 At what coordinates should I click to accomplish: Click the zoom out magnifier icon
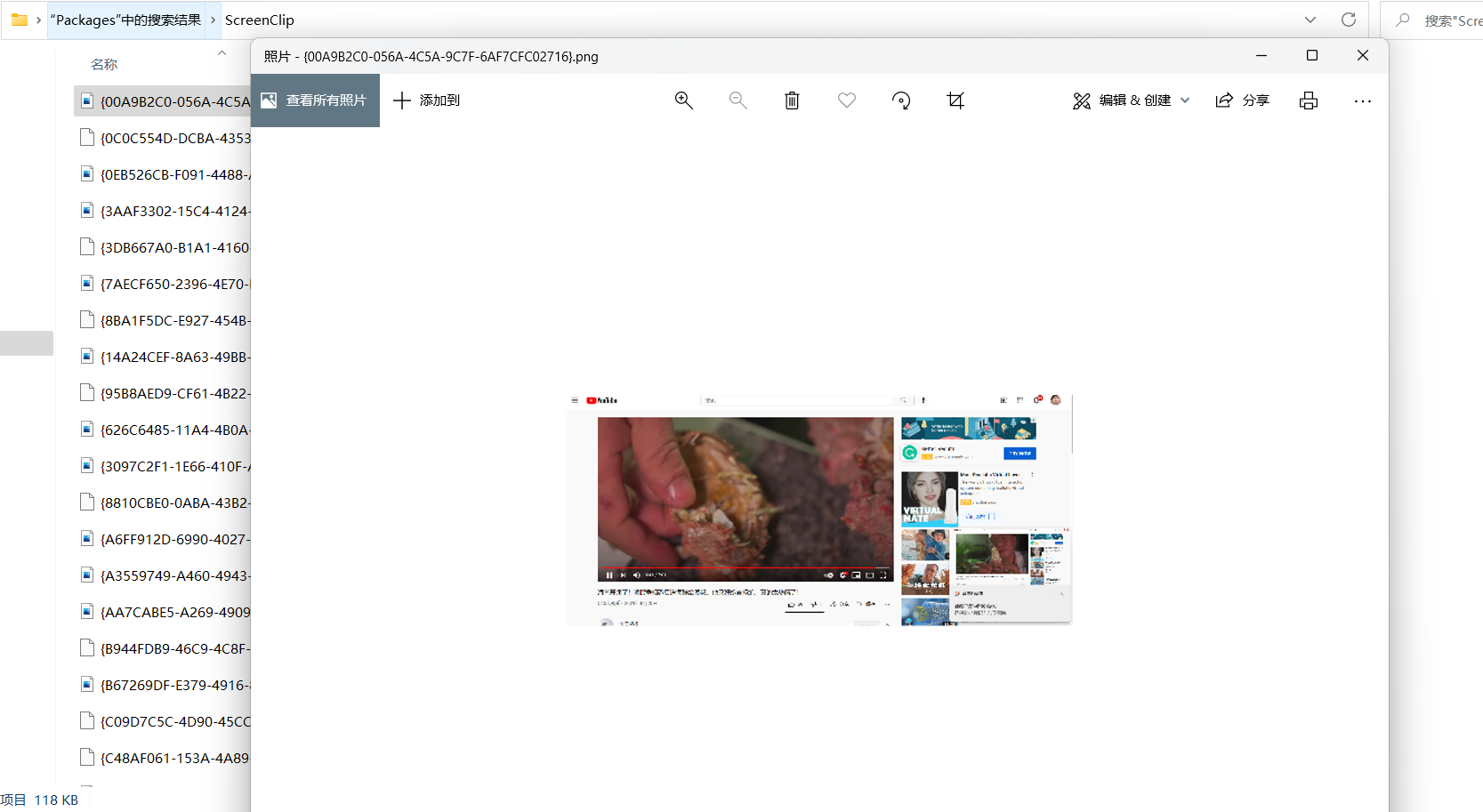pyautogui.click(x=737, y=100)
